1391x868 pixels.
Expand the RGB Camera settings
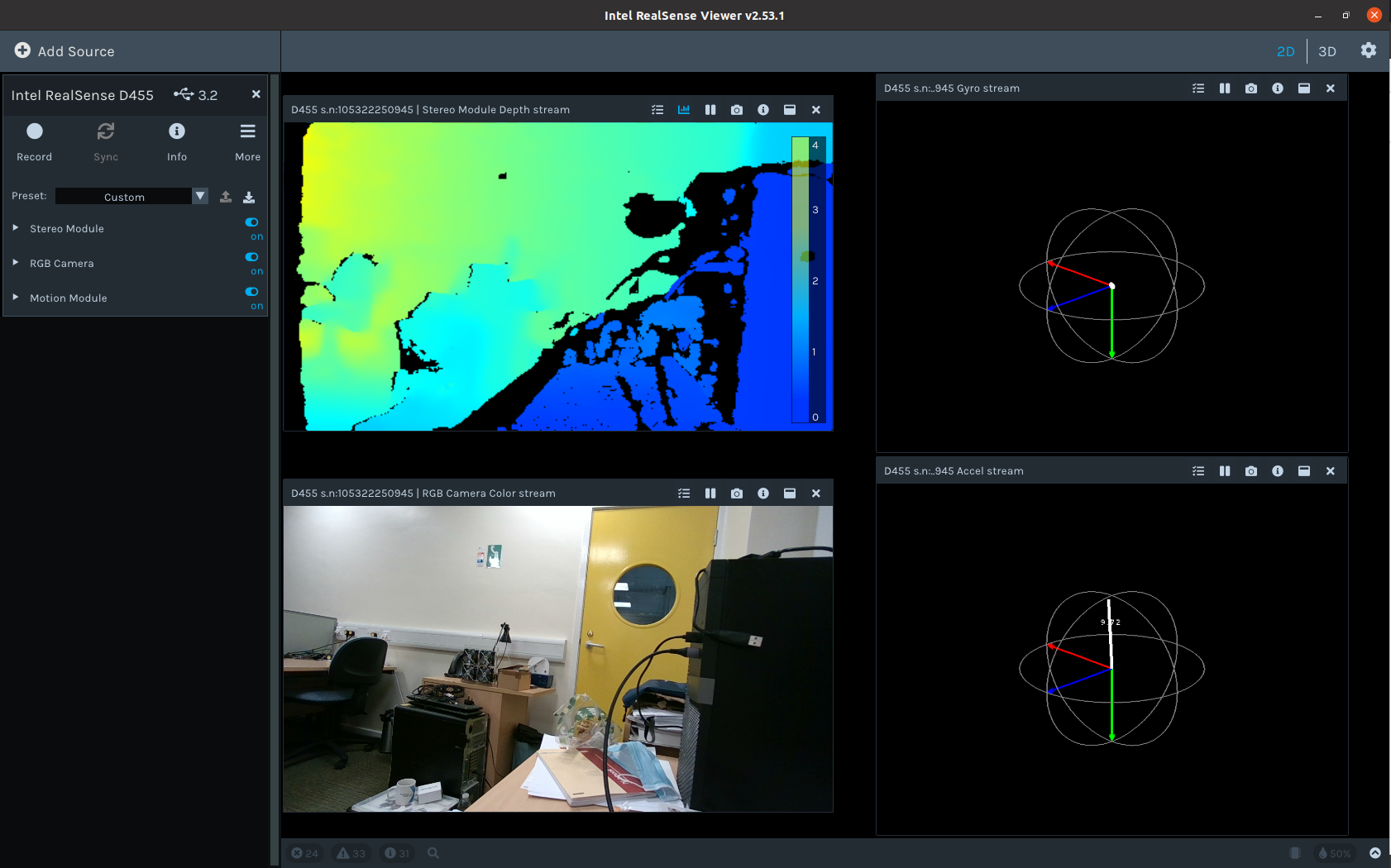coord(14,263)
